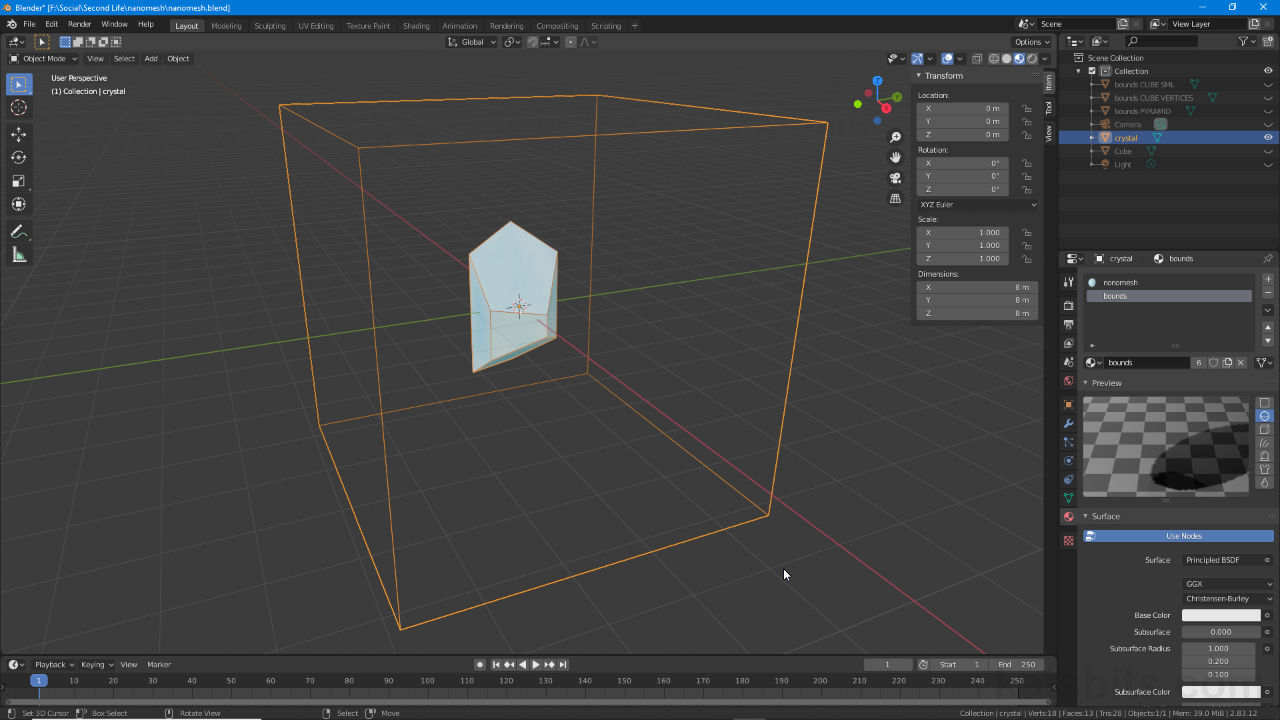Open the Output properties tab

click(1068, 325)
